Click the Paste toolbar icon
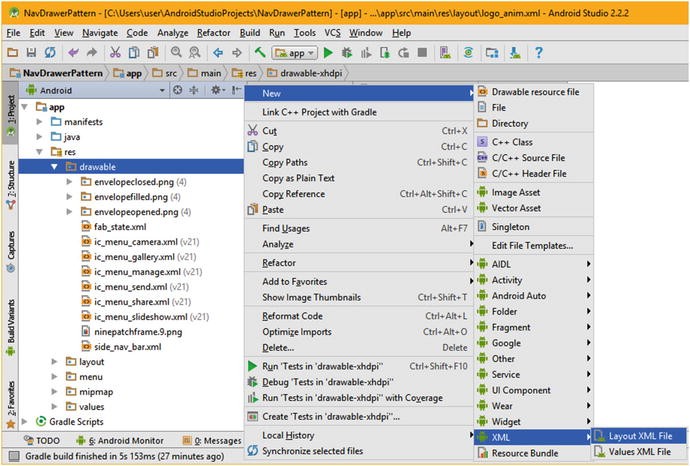This screenshot has height=466, width=690. pos(153,53)
